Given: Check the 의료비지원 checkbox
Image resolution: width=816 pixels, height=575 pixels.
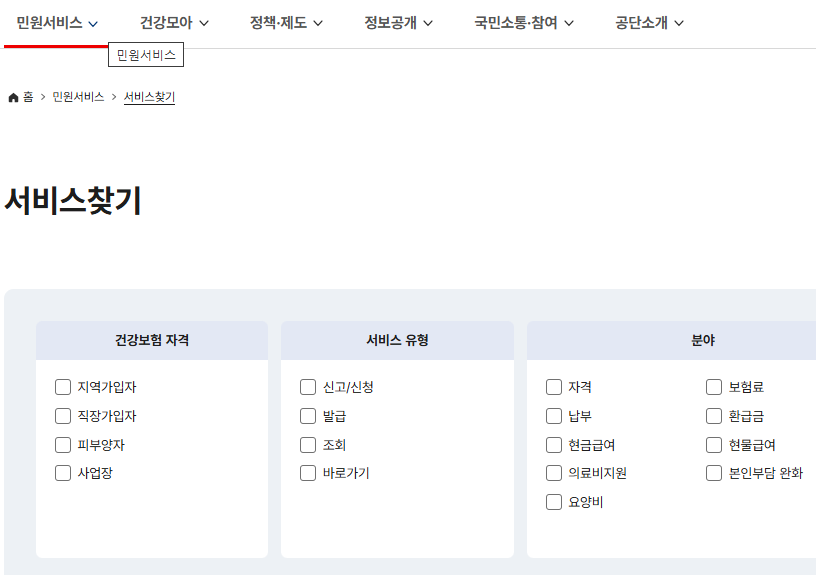Looking at the screenshot, I should (554, 473).
